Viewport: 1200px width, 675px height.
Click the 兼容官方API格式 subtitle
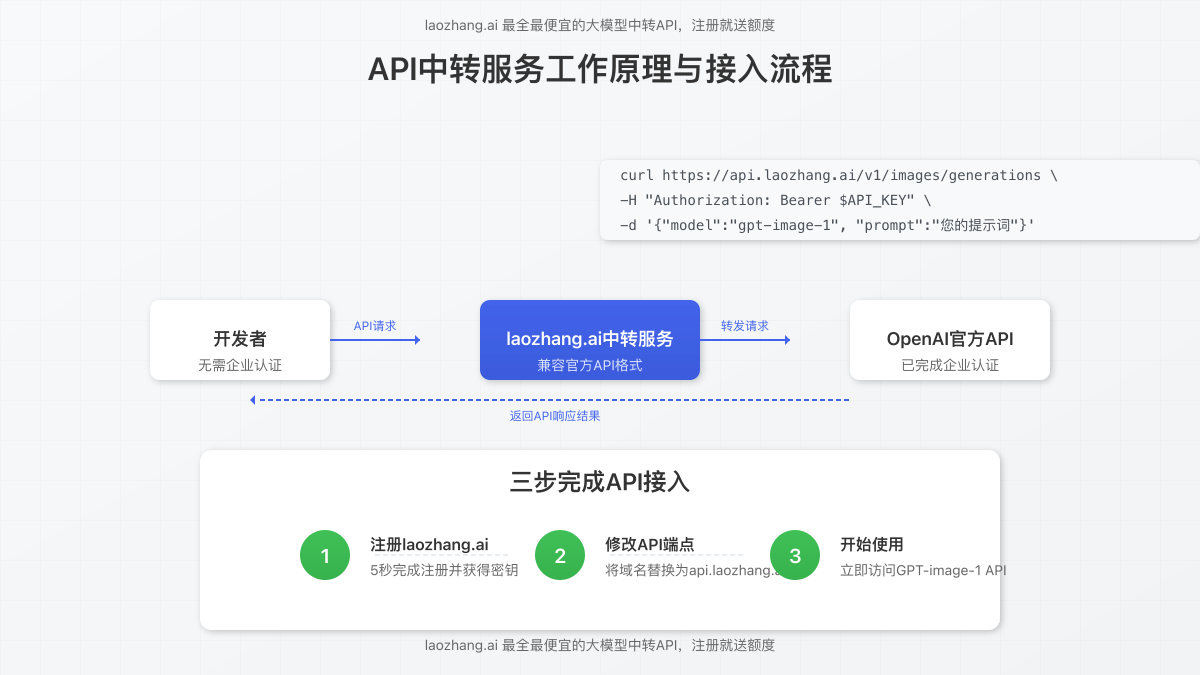590,365
